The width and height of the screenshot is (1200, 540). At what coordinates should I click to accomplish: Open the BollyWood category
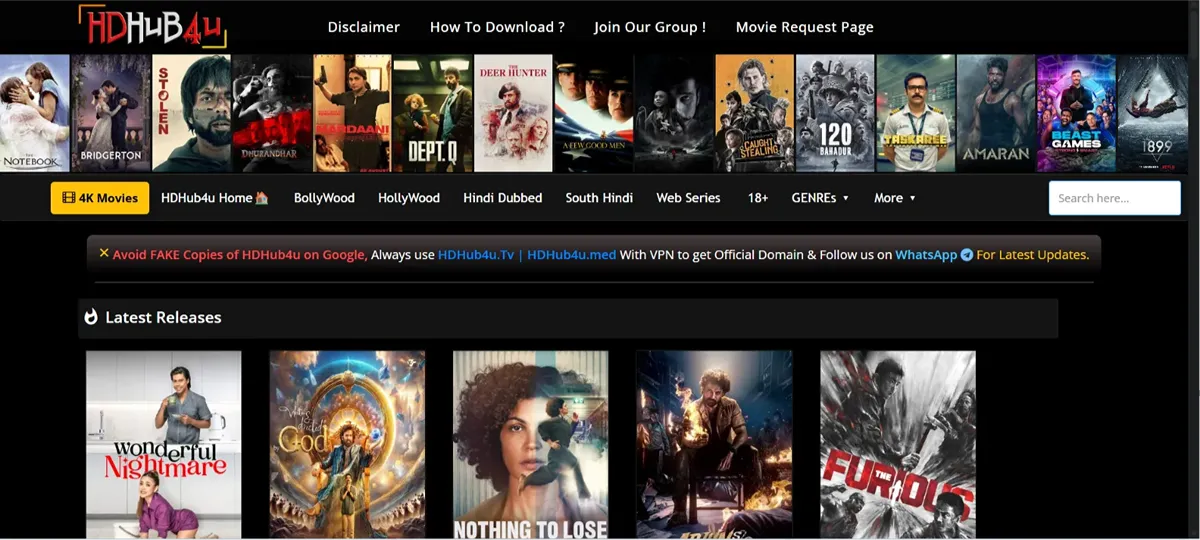pos(324,198)
